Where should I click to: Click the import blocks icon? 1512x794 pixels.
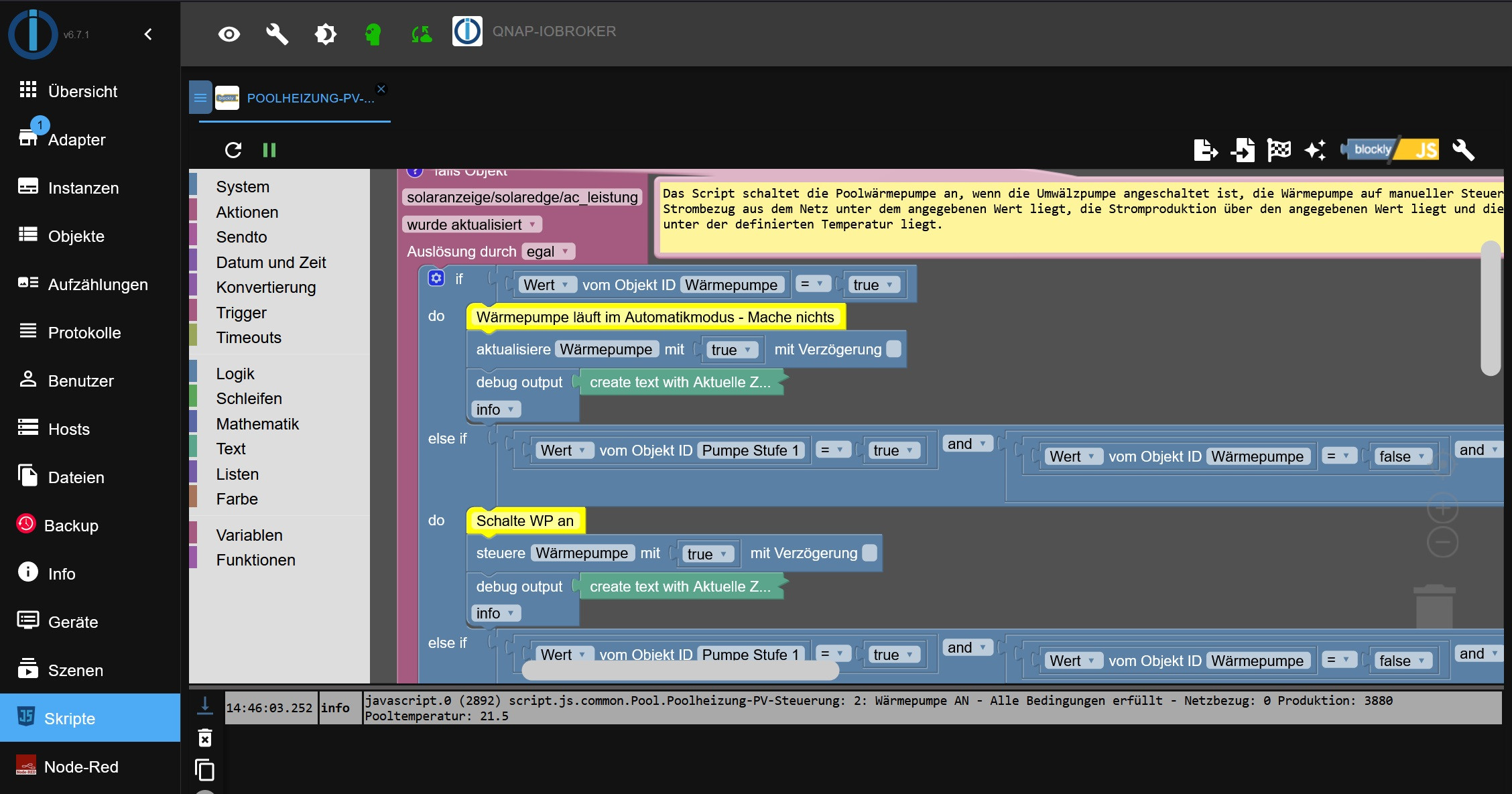[x=1243, y=150]
